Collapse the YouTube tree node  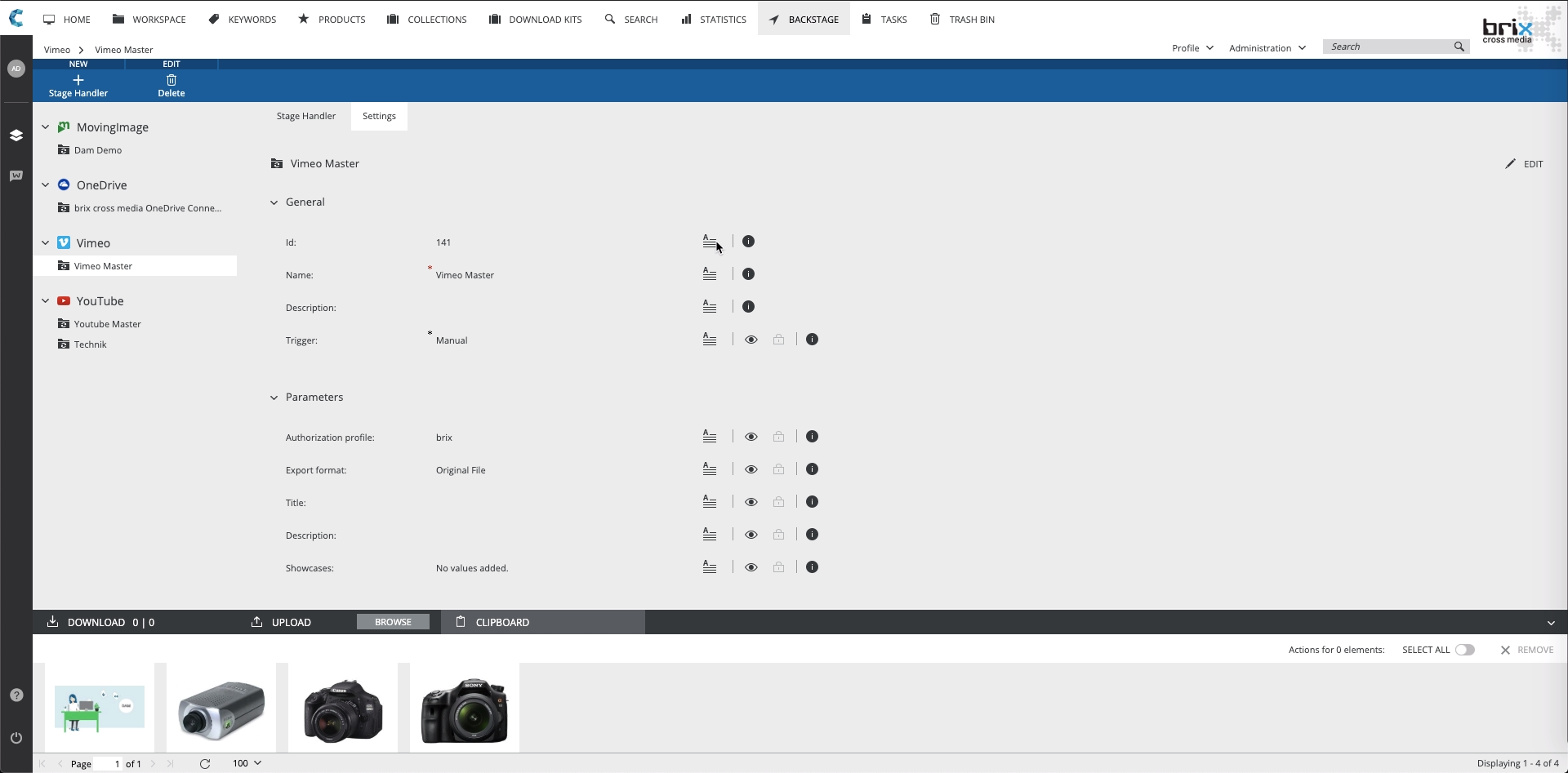pos(46,301)
